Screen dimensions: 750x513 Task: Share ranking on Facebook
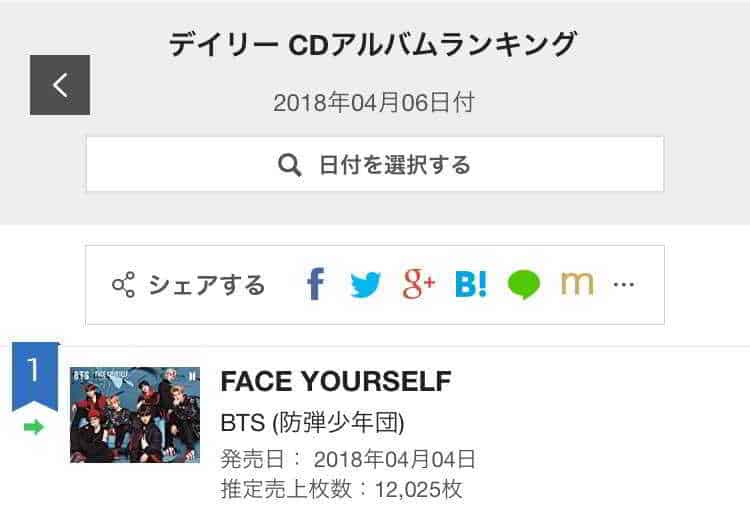[x=315, y=285]
